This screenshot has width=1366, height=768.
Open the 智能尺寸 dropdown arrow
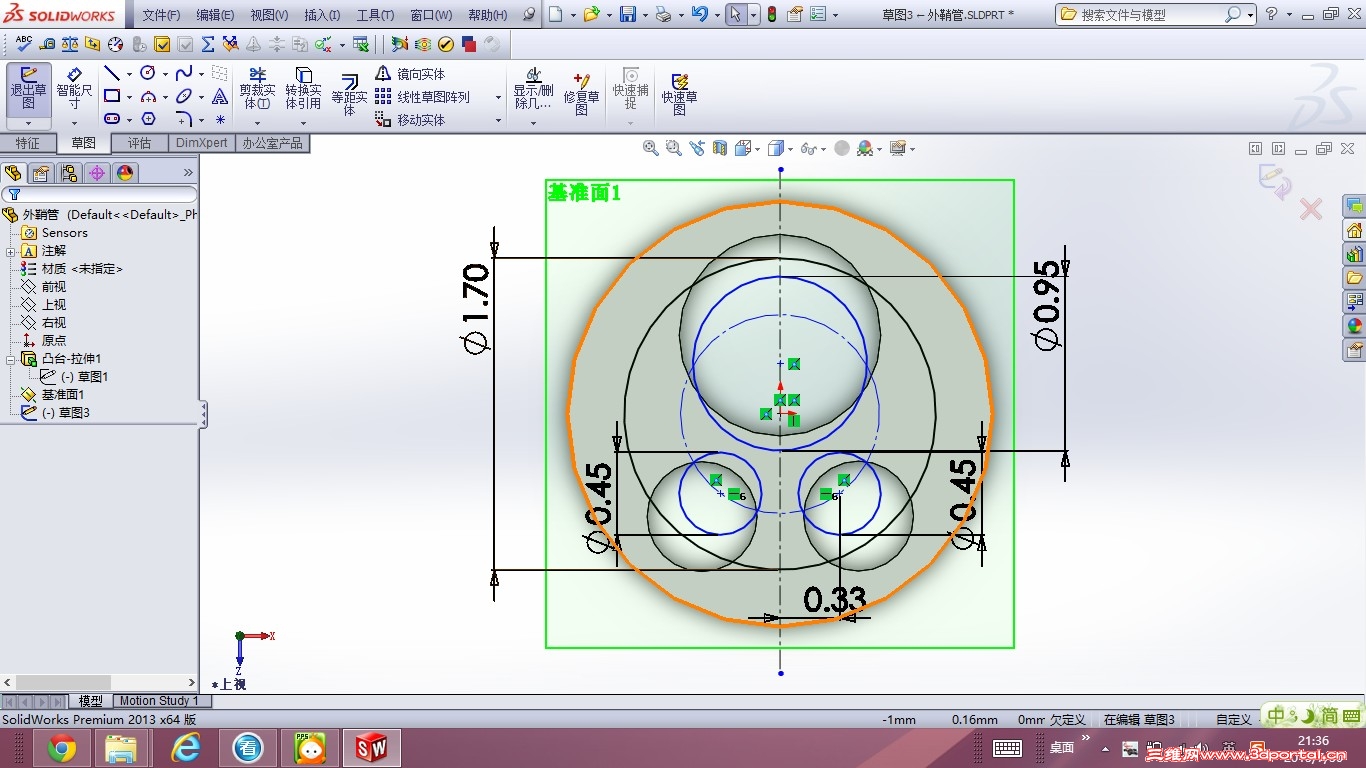(75, 124)
